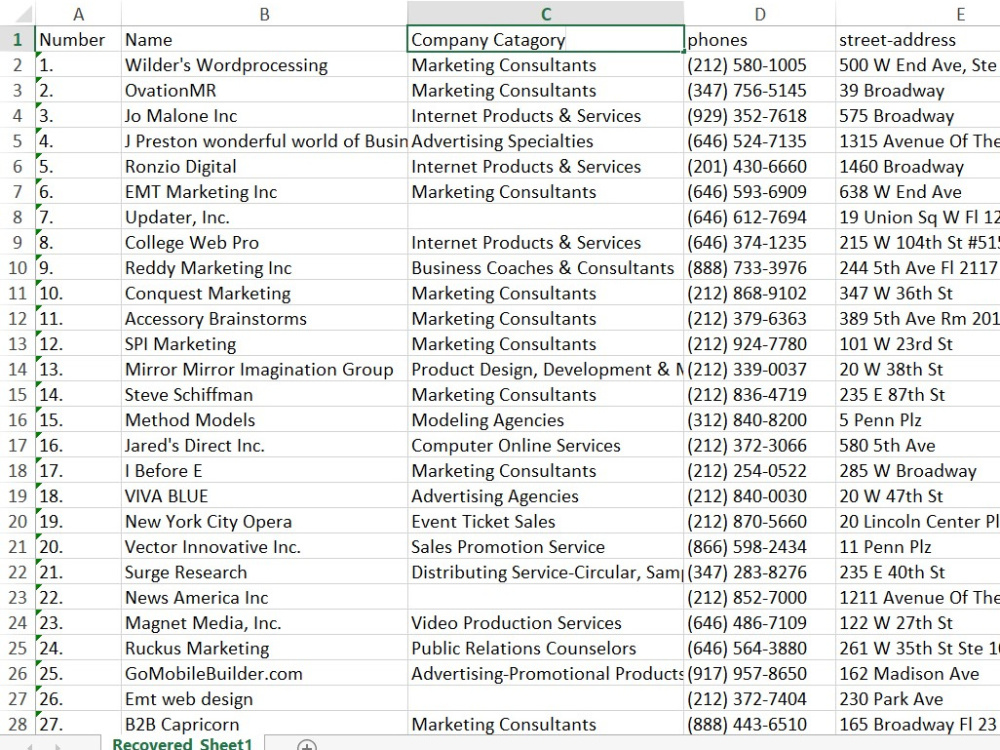This screenshot has width=1000, height=750.
Task: Select column B header
Action: click(264, 14)
